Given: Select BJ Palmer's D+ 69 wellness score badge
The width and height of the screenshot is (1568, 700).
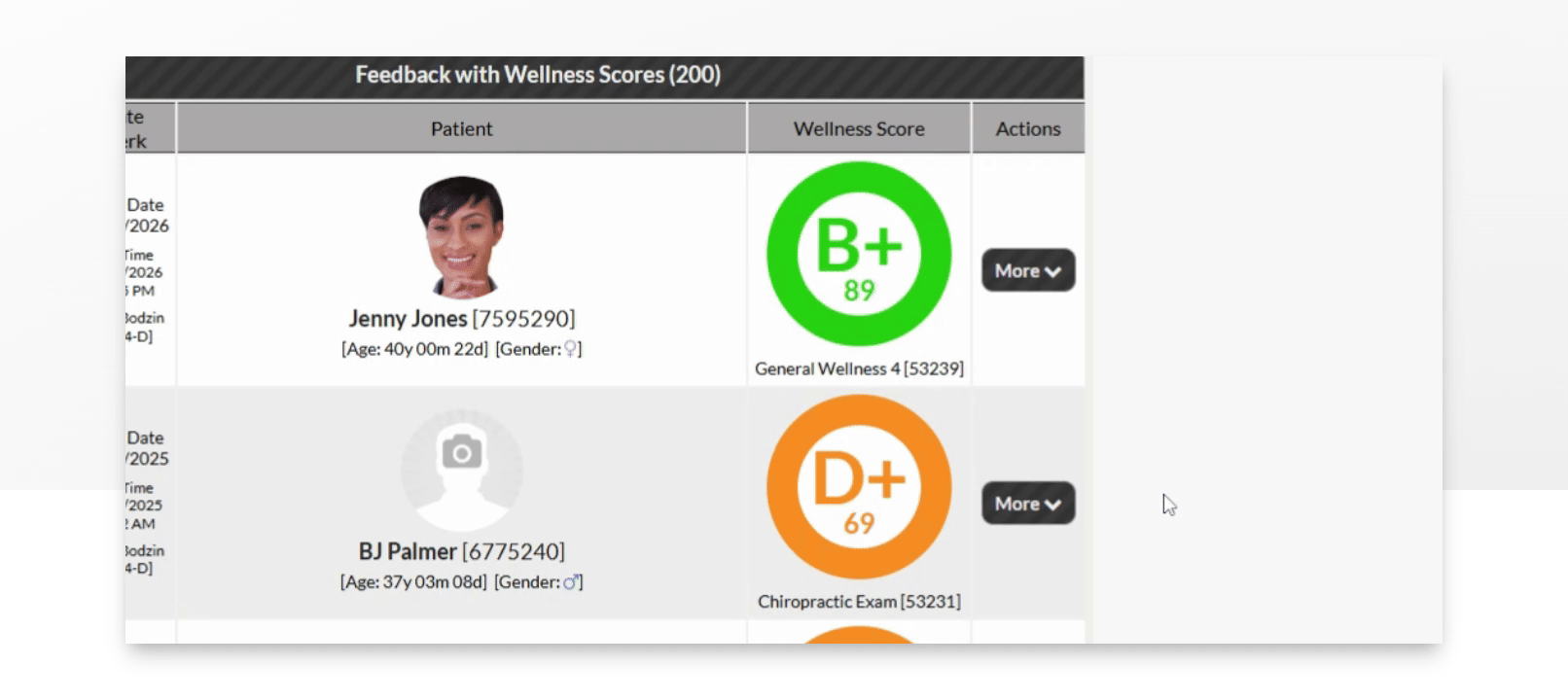Looking at the screenshot, I should (x=859, y=487).
